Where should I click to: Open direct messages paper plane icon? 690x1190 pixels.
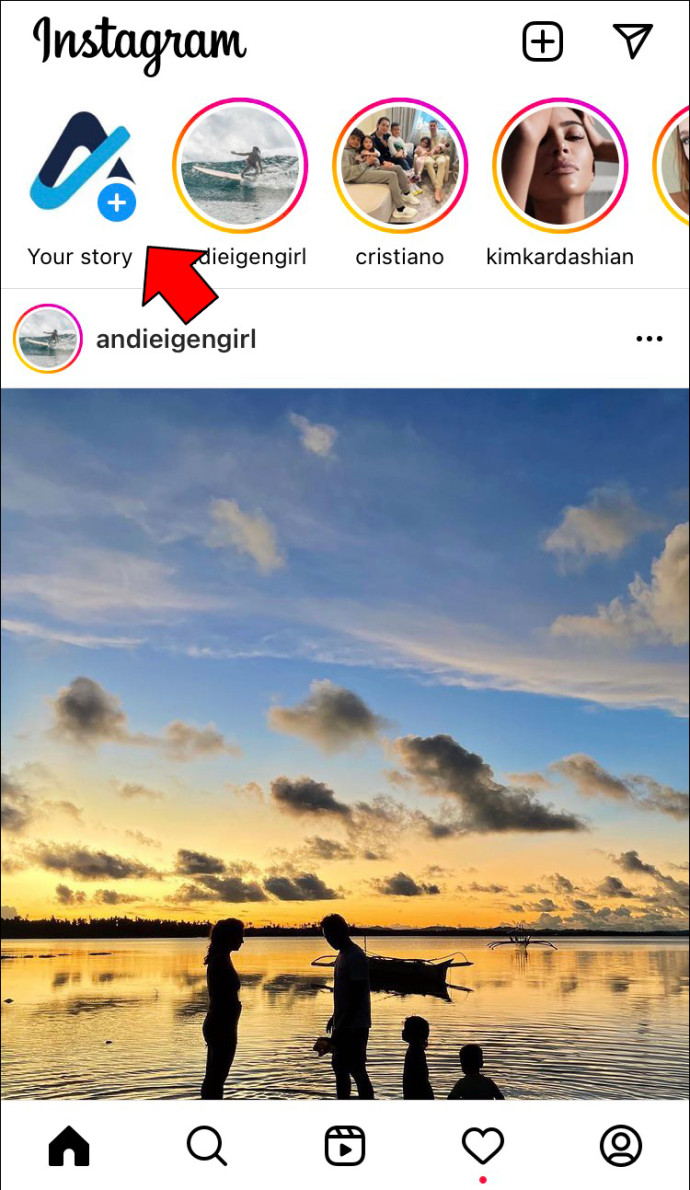click(x=632, y=40)
